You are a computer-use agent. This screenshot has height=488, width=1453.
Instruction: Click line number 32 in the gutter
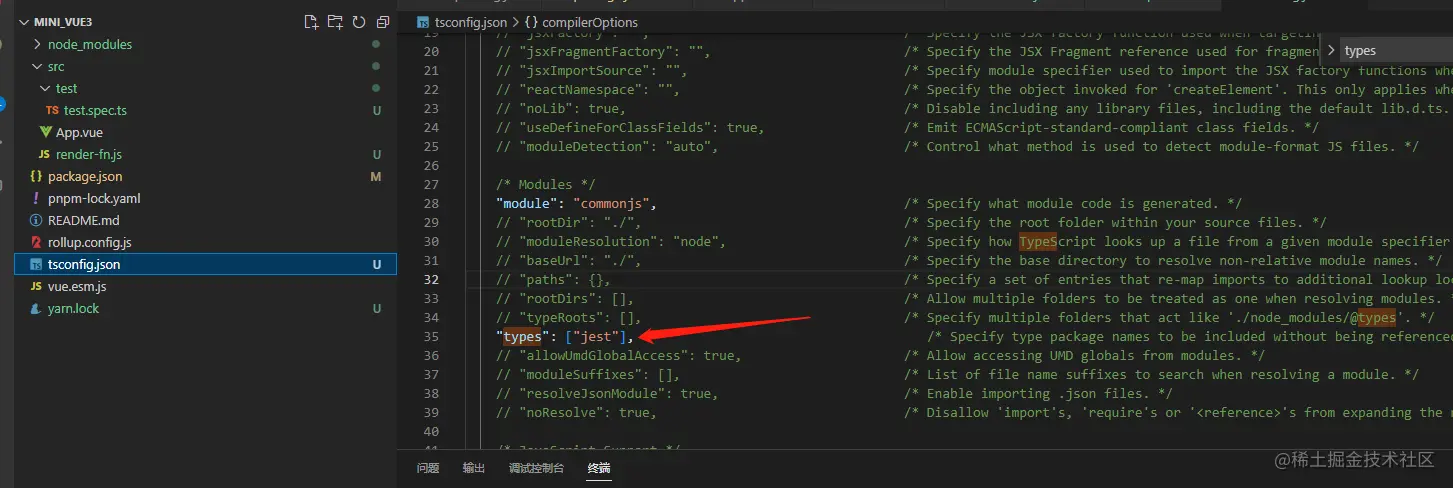click(431, 280)
